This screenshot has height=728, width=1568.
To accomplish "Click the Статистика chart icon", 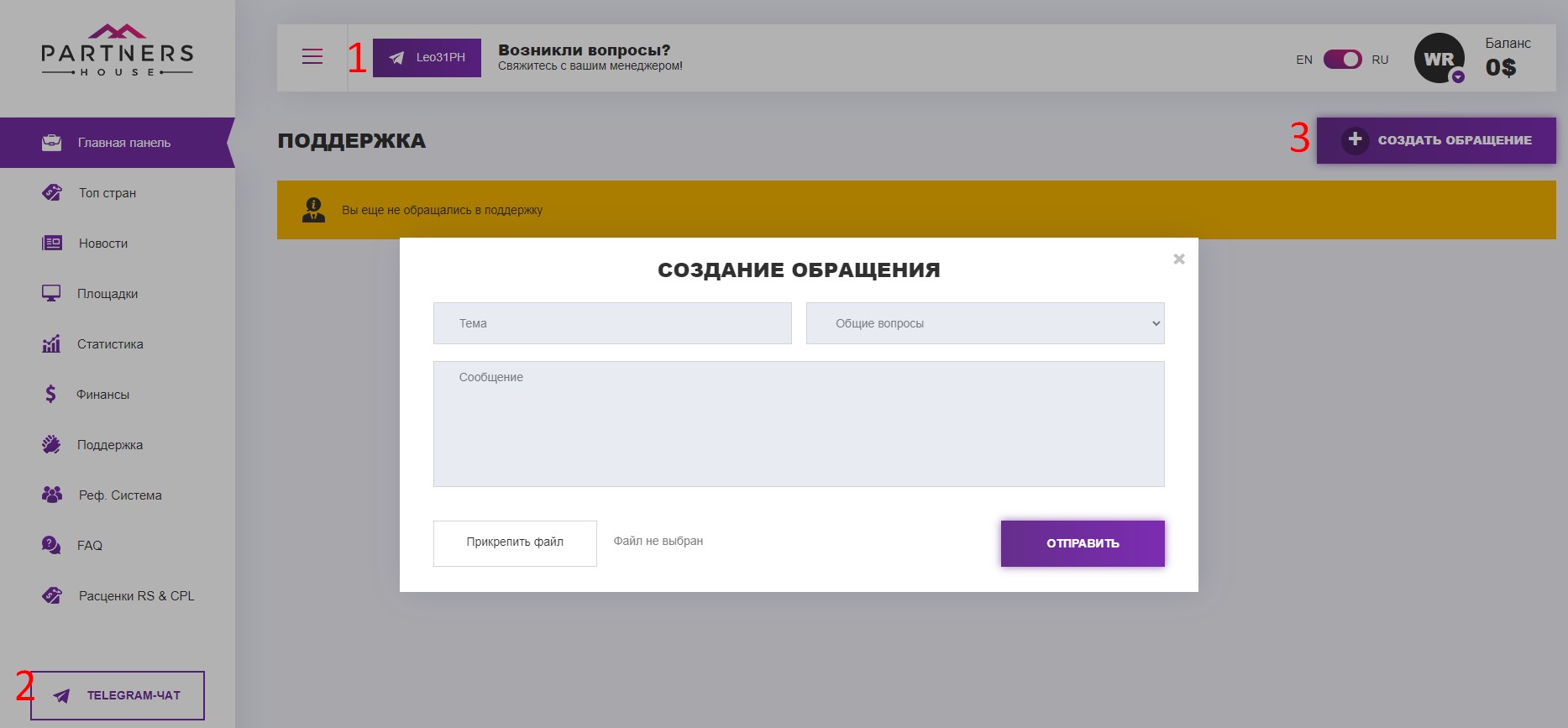I will coord(51,344).
